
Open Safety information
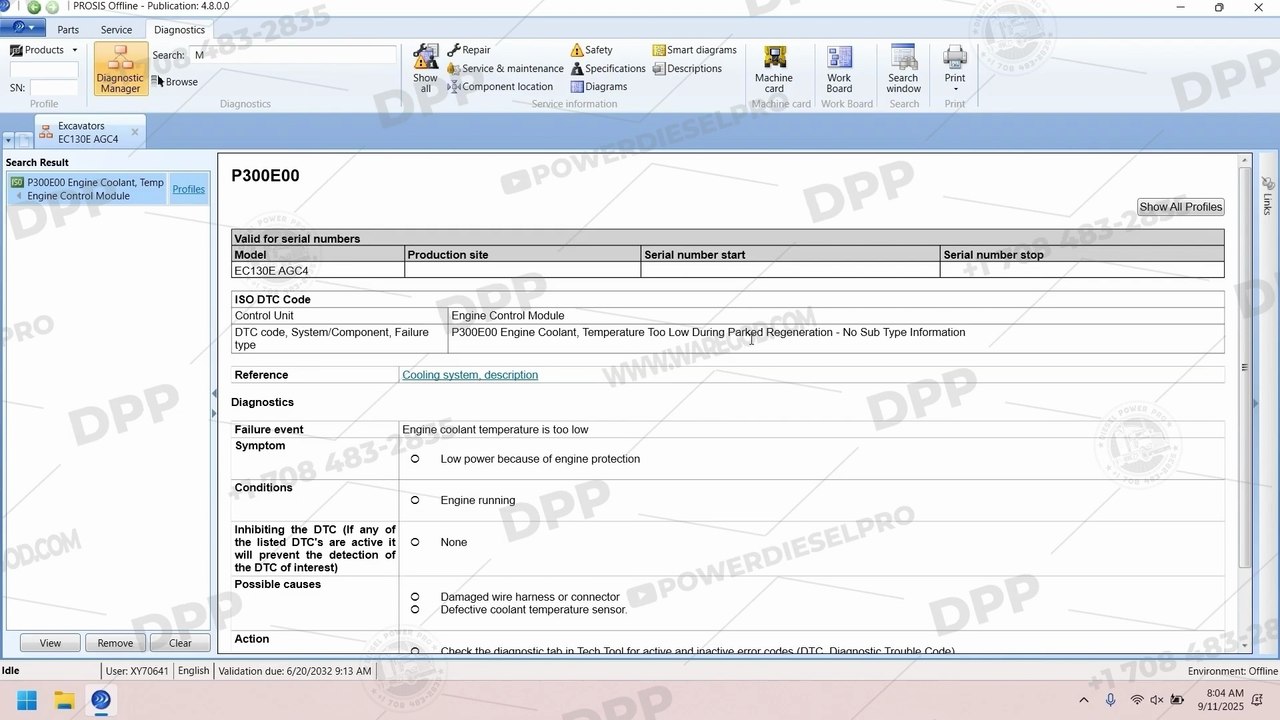tap(591, 50)
